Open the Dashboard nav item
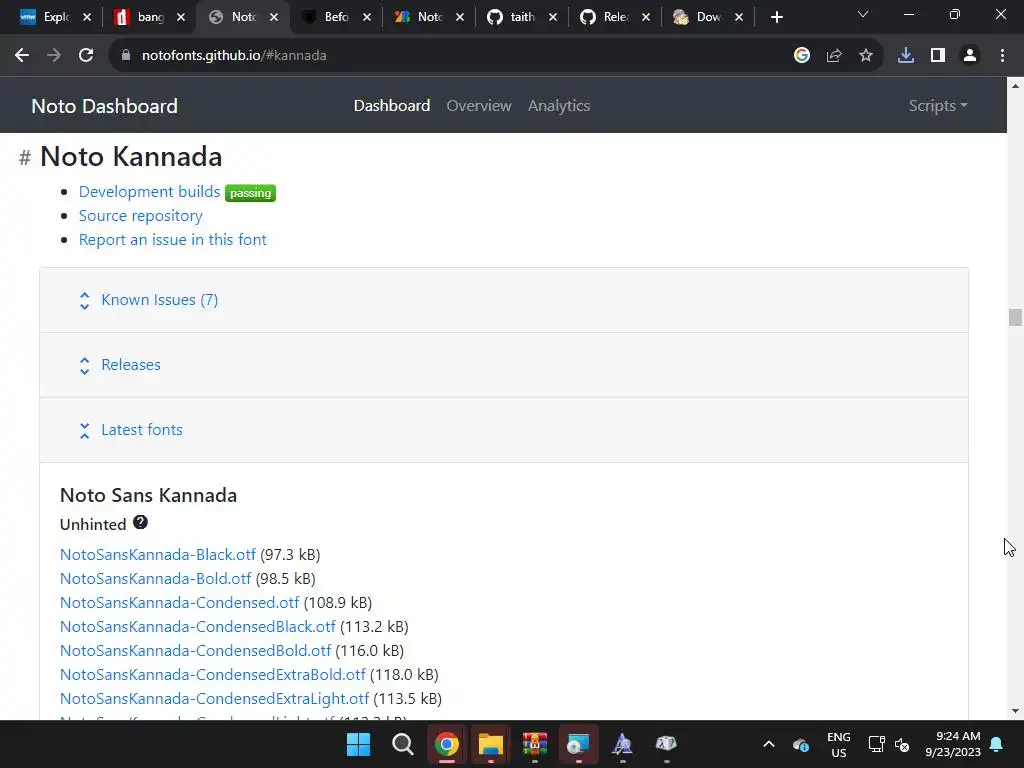This screenshot has width=1024, height=768. [x=392, y=106]
